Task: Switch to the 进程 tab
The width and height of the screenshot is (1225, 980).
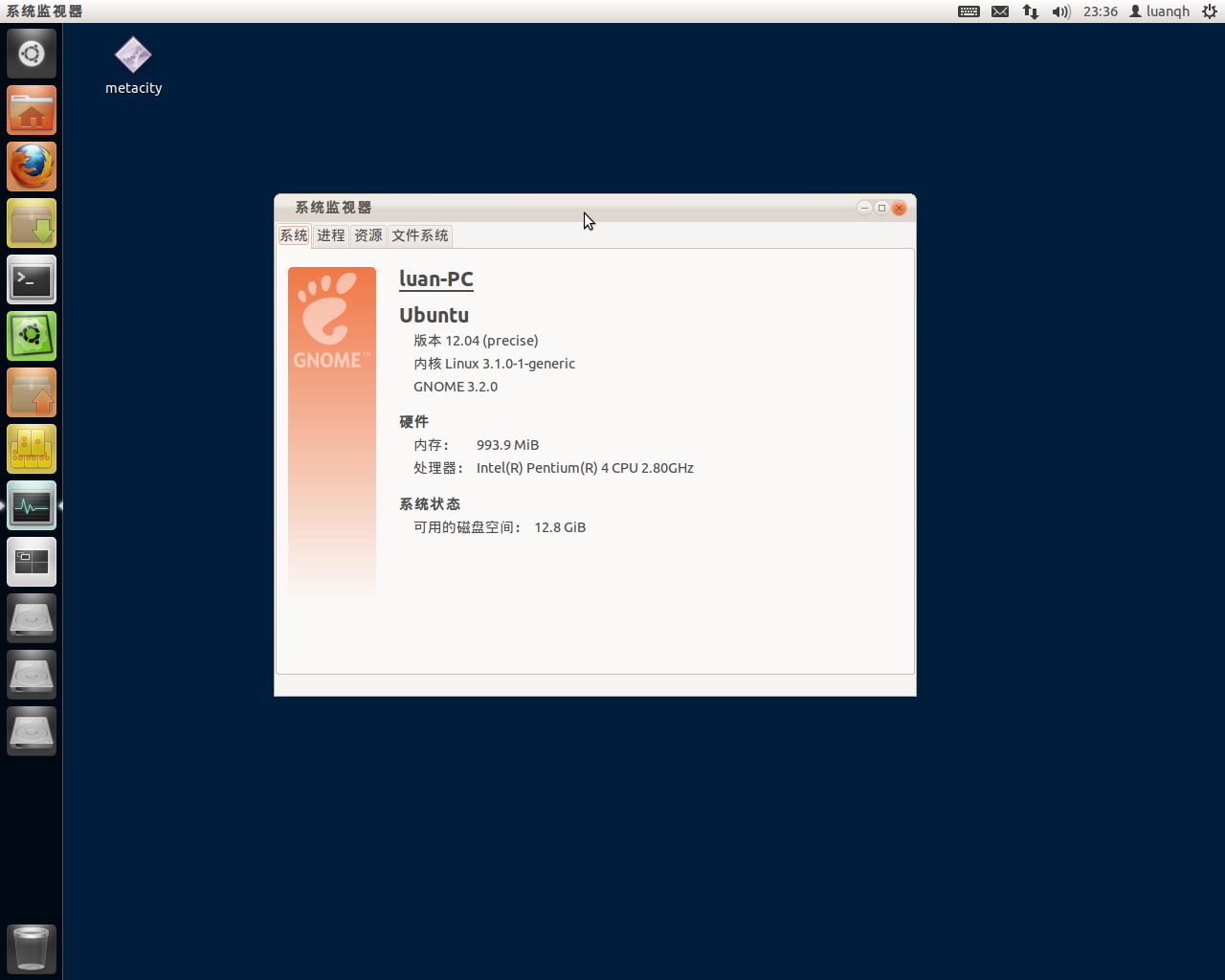Action: (x=331, y=235)
